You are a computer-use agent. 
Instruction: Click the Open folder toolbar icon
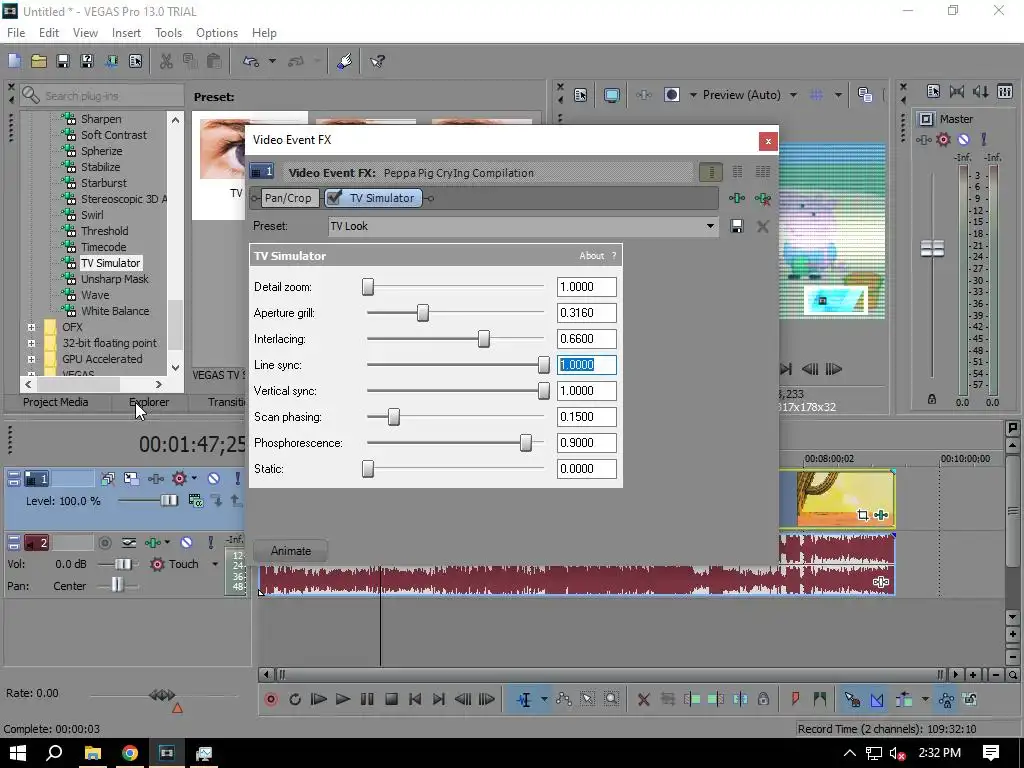click(x=39, y=61)
